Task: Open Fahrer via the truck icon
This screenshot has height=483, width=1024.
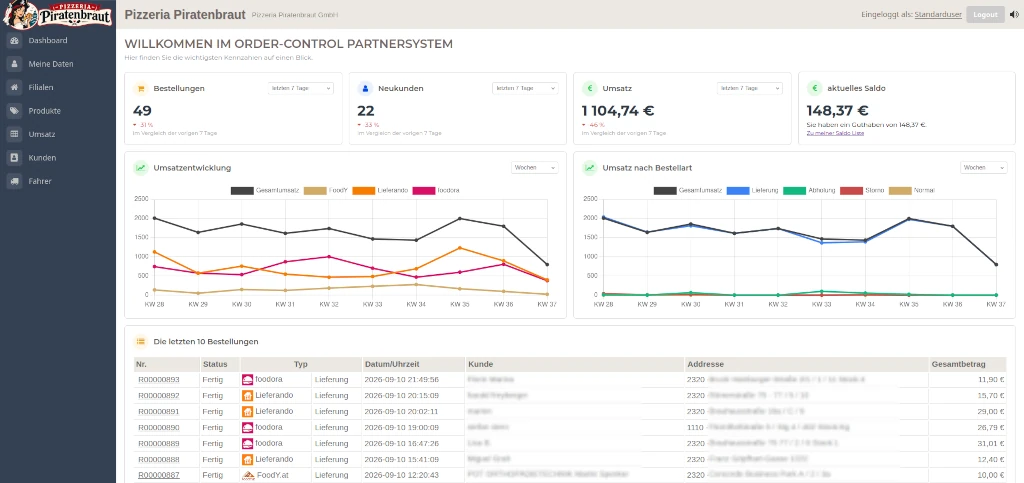Action: (14, 181)
